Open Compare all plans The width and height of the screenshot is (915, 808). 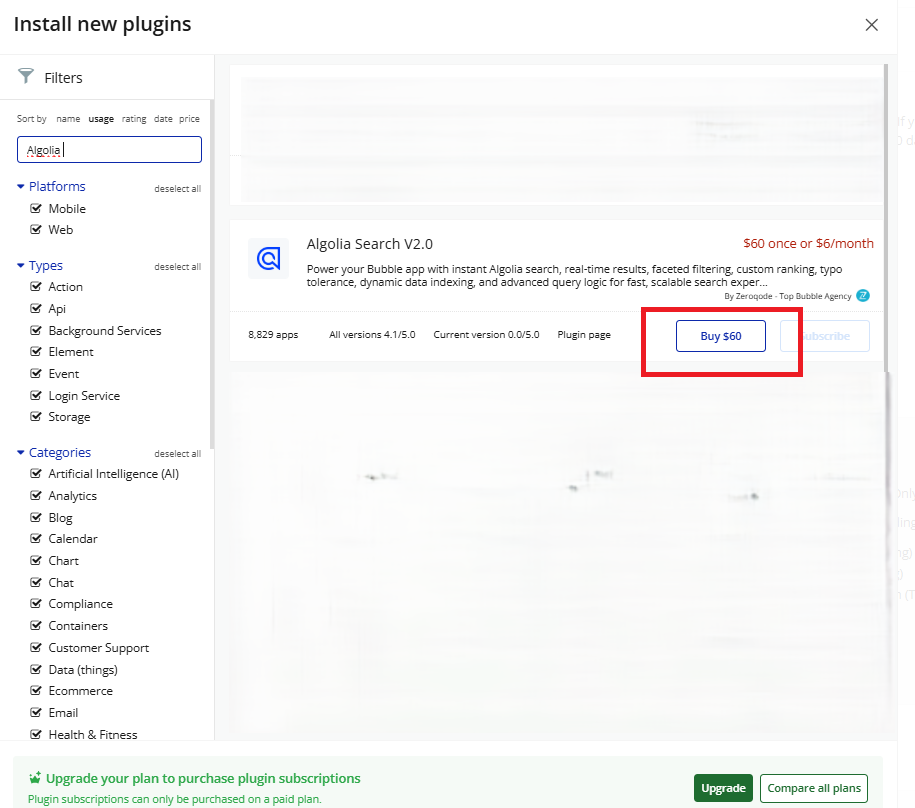(x=813, y=788)
